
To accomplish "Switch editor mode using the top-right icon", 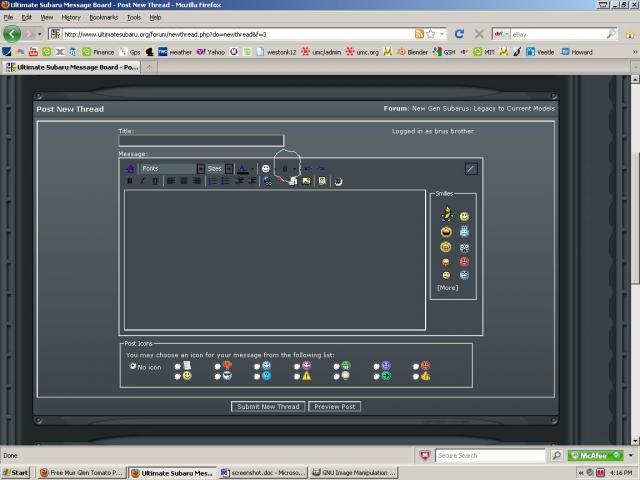I will [471, 168].
